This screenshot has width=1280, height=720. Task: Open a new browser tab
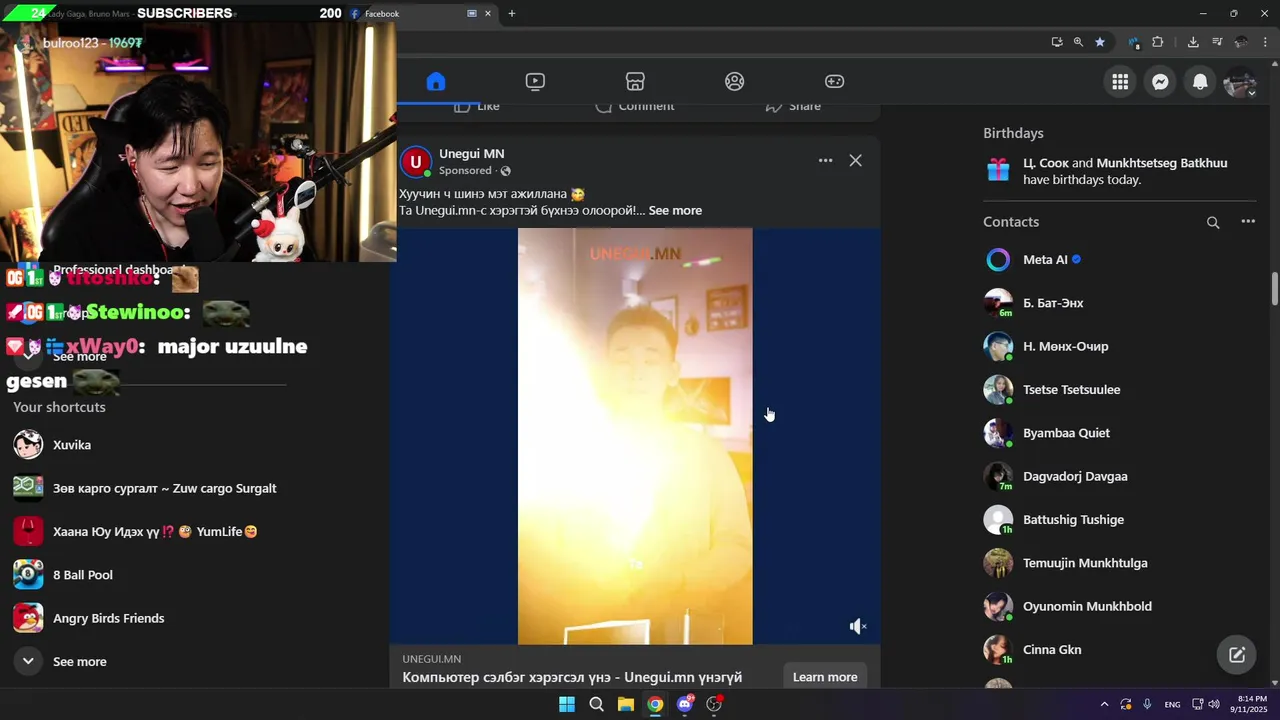(x=512, y=14)
